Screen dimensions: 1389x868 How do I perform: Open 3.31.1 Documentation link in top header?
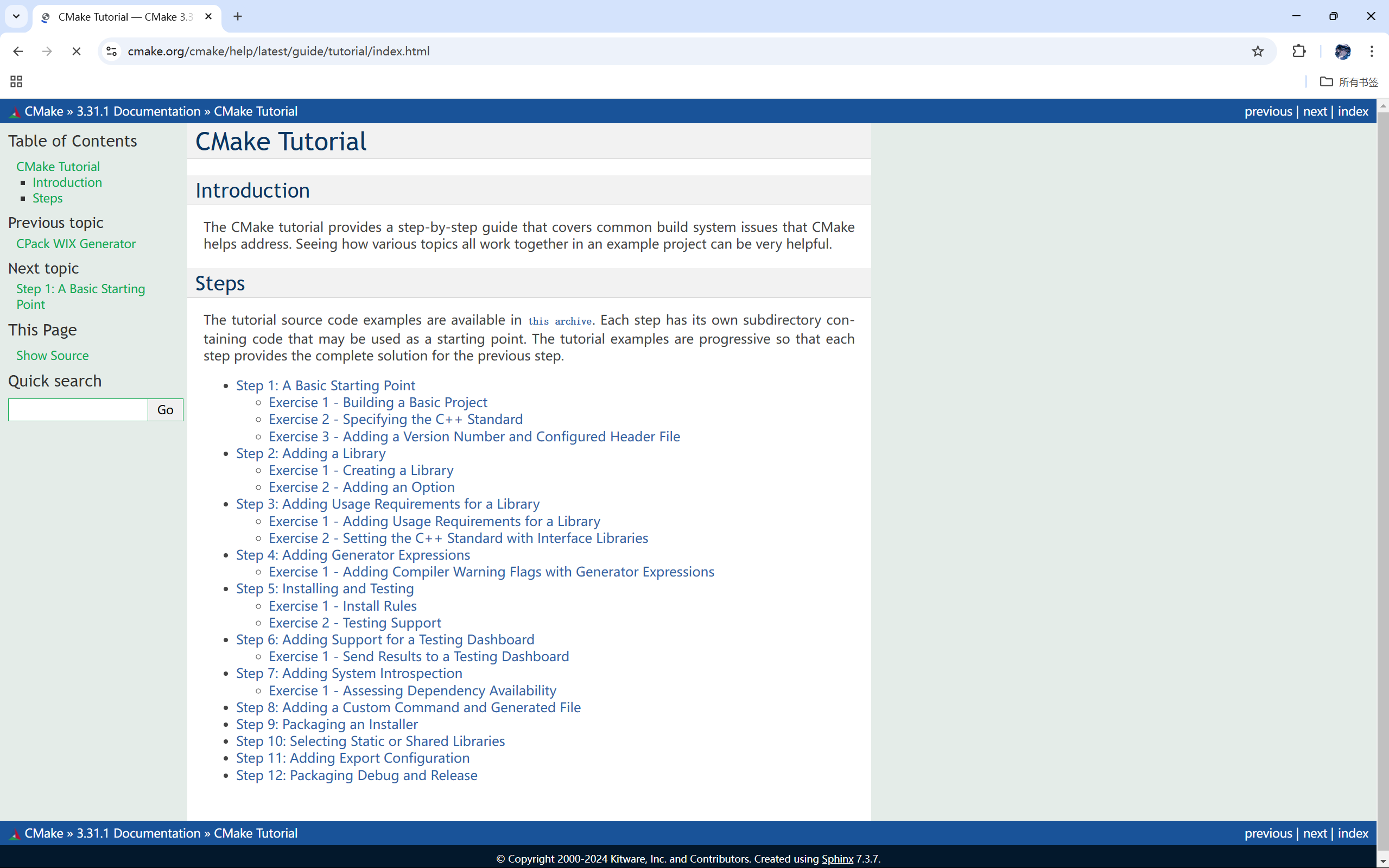click(x=139, y=111)
